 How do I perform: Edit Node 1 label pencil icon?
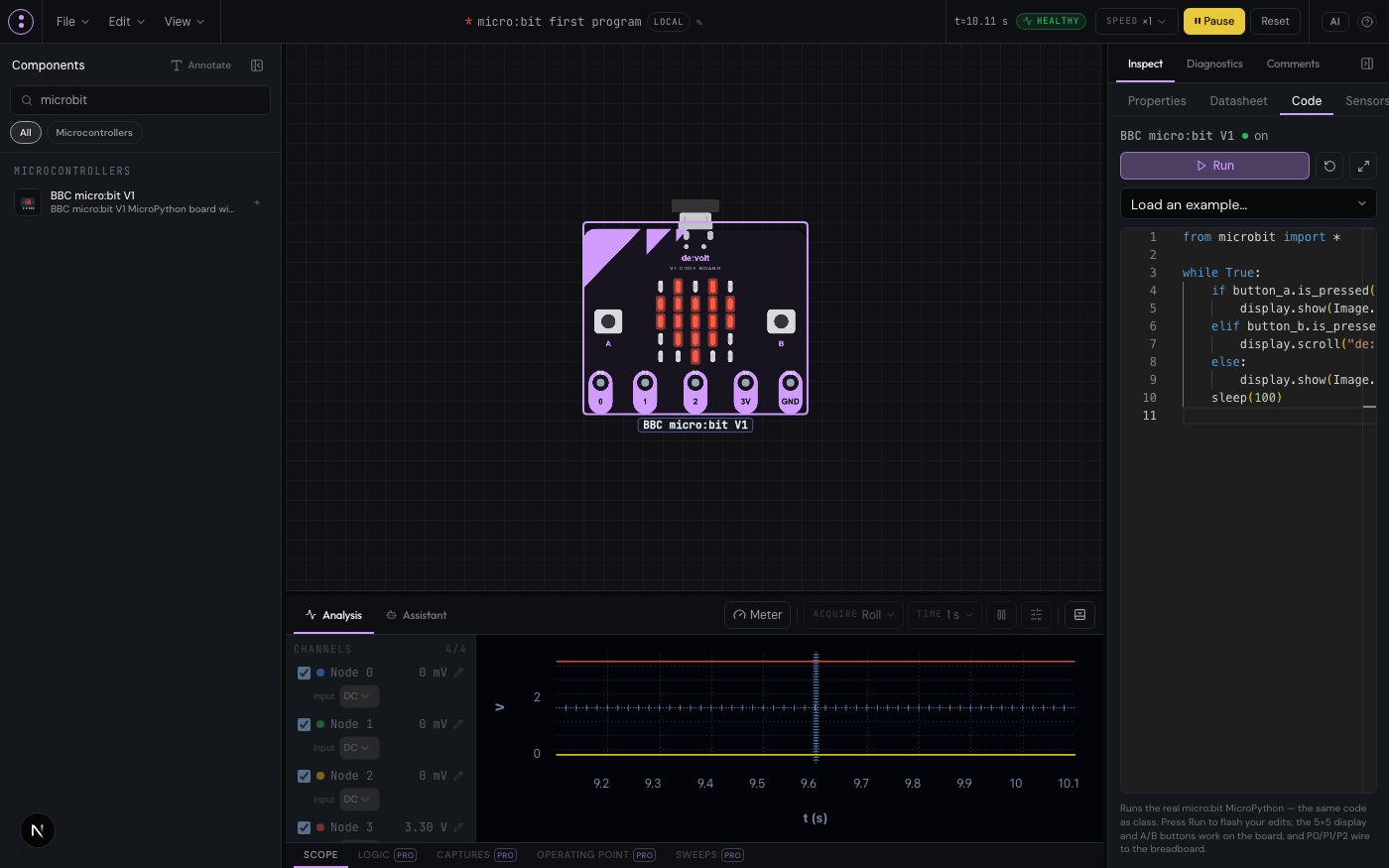pos(458,724)
